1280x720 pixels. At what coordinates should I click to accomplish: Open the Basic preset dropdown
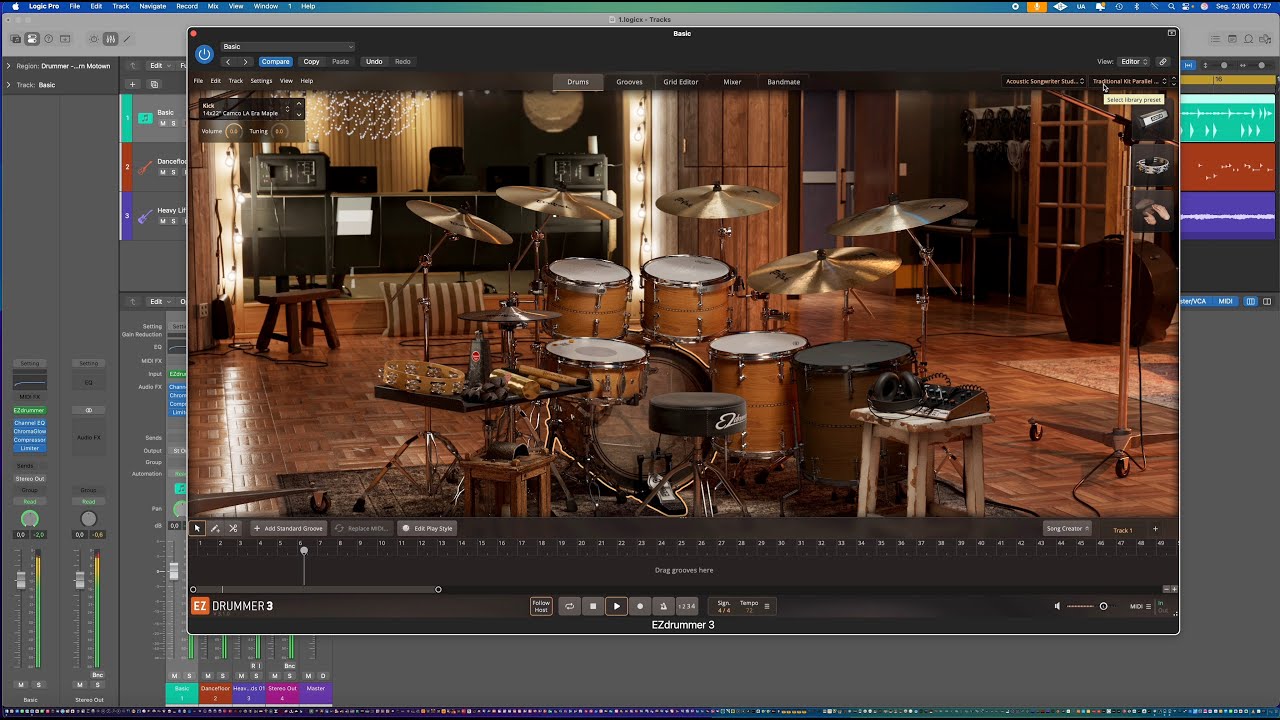coord(288,46)
